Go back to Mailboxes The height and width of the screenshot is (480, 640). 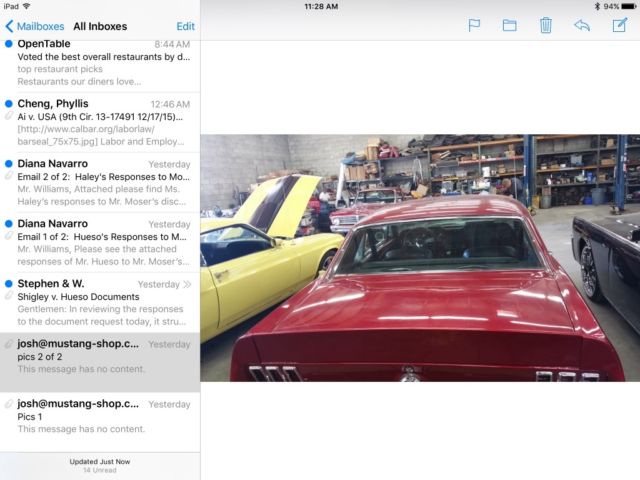click(35, 27)
